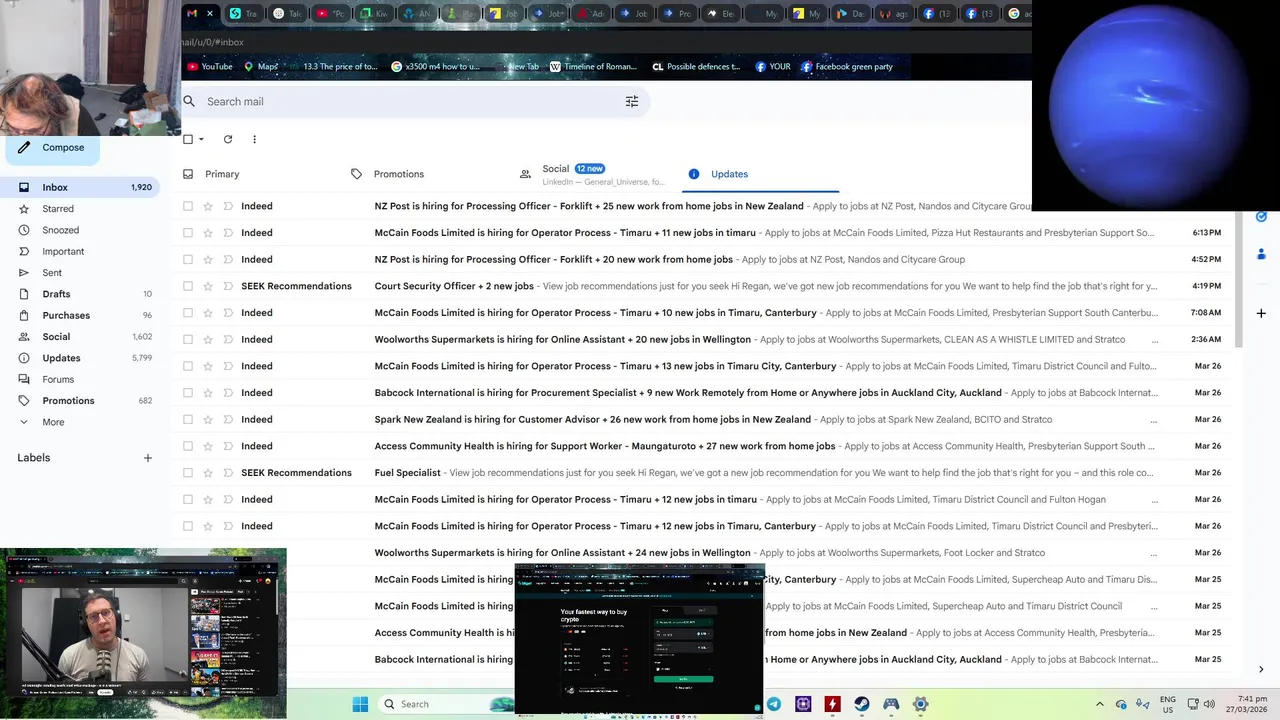This screenshot has width=1280, height=720.
Task: Open 'Possible defences t...' bookmark
Action: tap(696, 67)
